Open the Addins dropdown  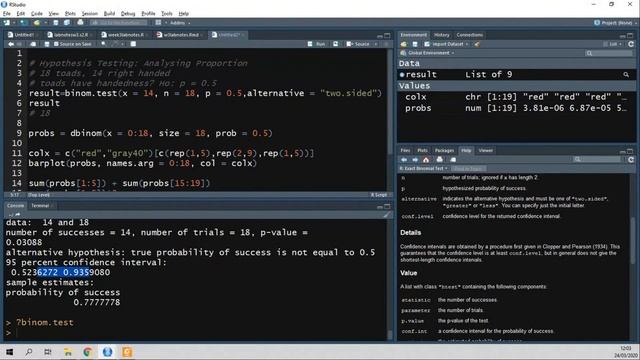180,23
